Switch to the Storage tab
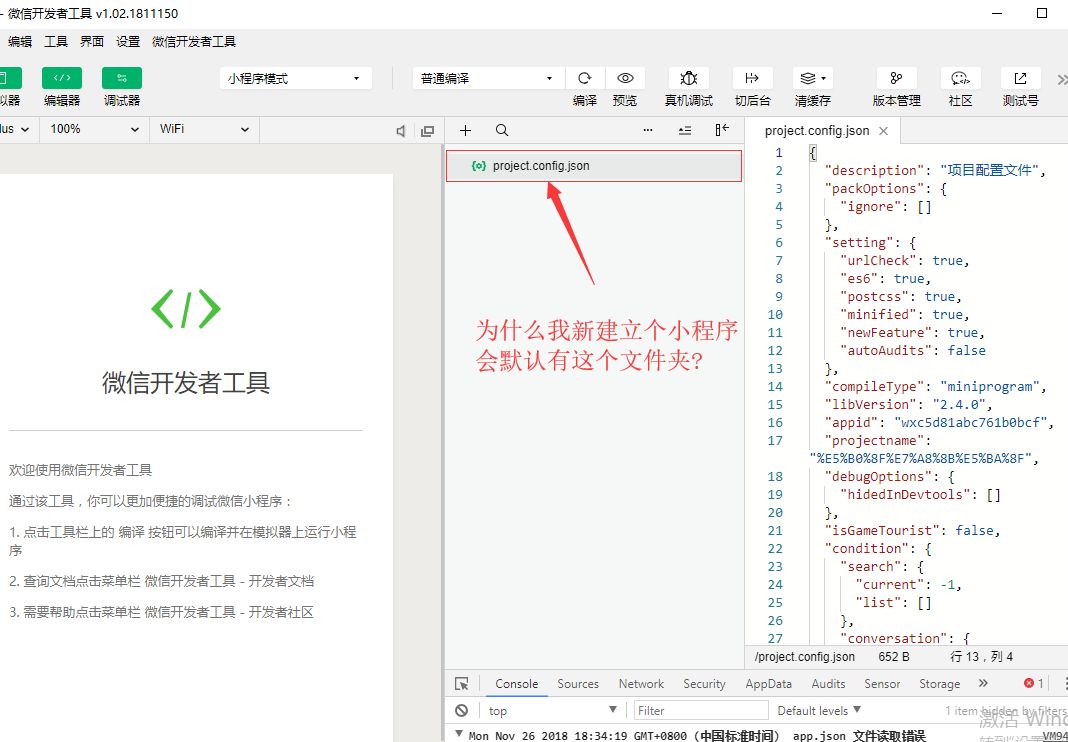 click(939, 683)
